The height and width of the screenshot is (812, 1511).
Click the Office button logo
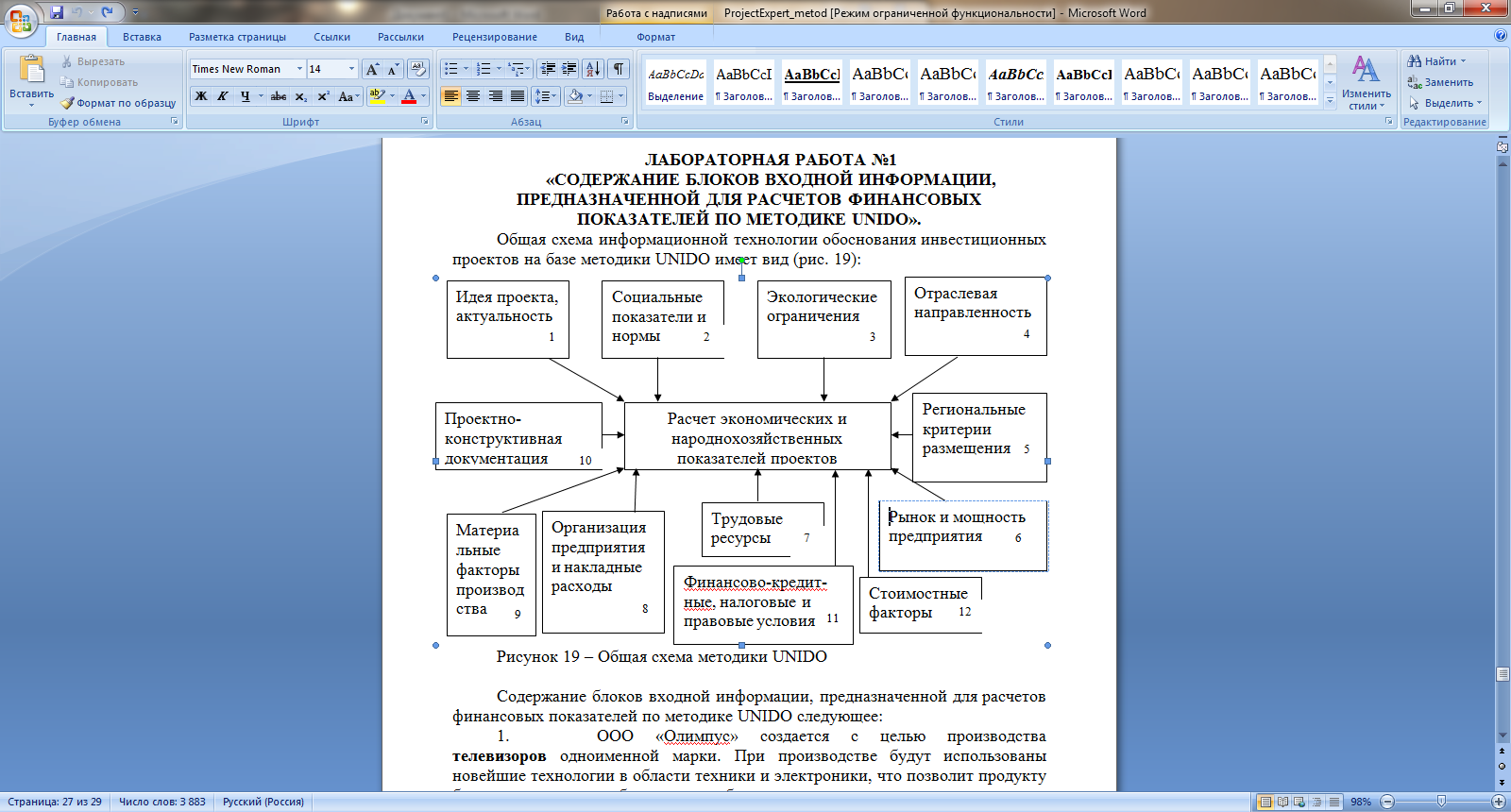[x=20, y=19]
